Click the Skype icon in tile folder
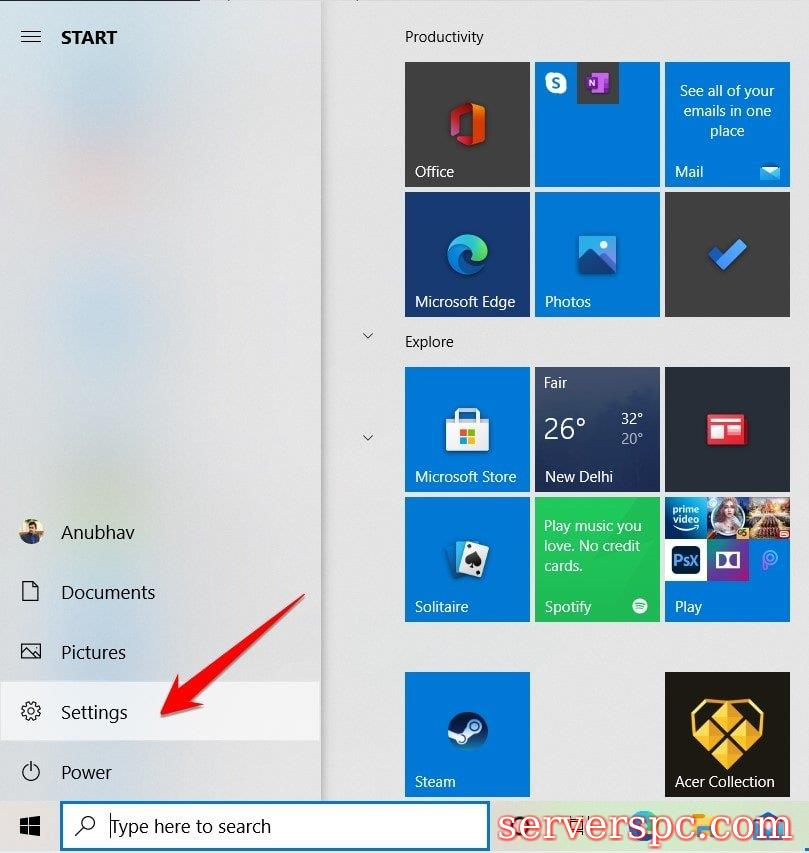 556,84
